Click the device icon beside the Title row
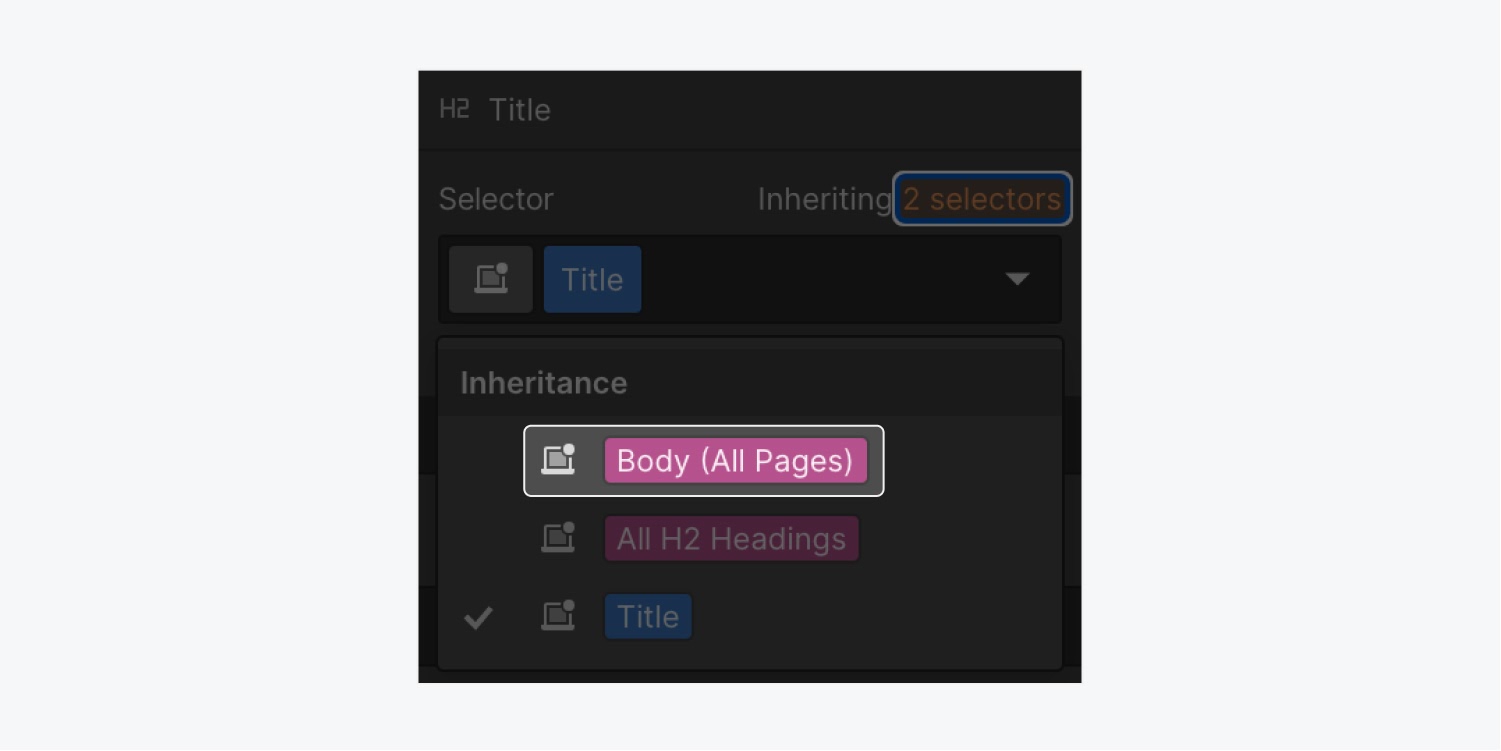 coord(558,616)
